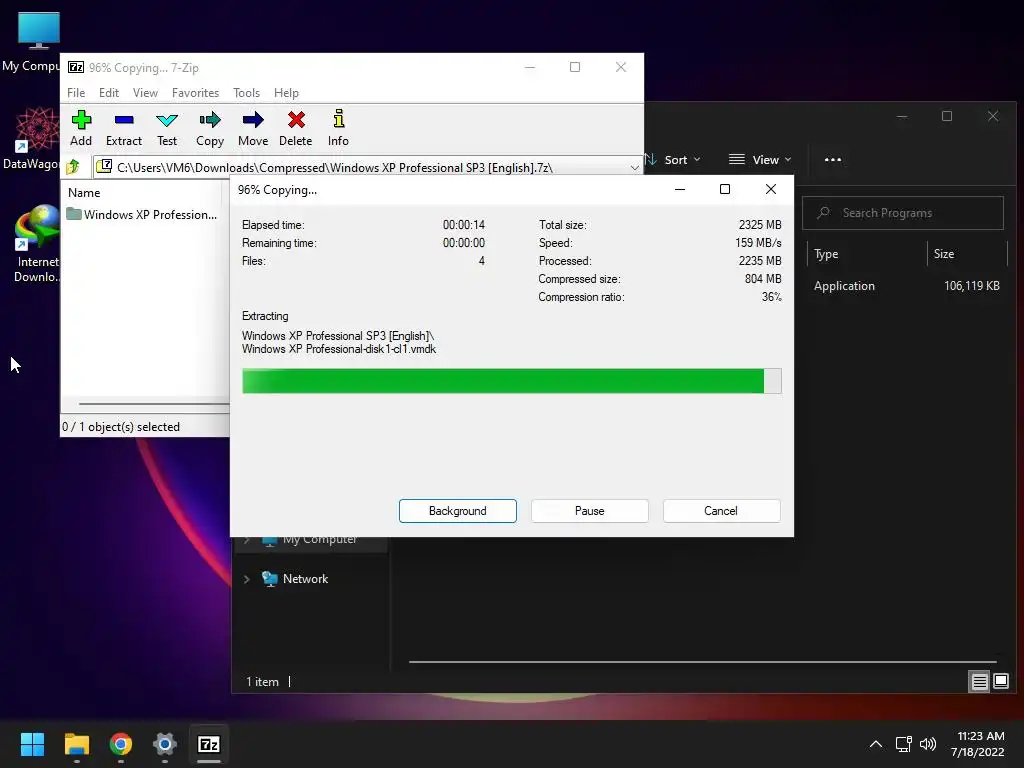
Task: Open the network status tray icon
Action: point(903,744)
